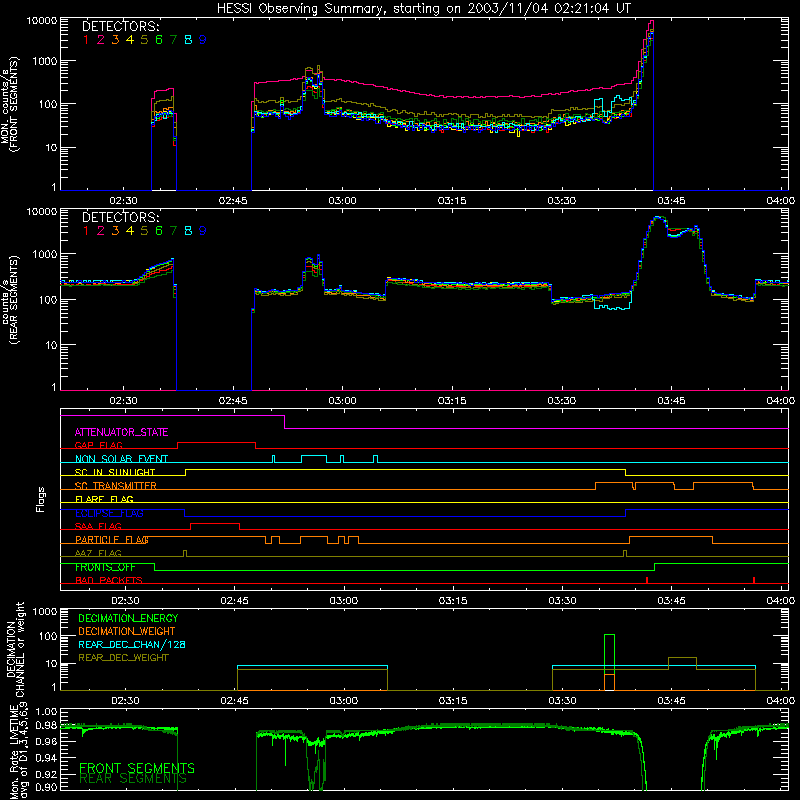Click detector 3 in rear segments legend
The width and height of the screenshot is (800, 800).
pyautogui.click(x=115, y=231)
